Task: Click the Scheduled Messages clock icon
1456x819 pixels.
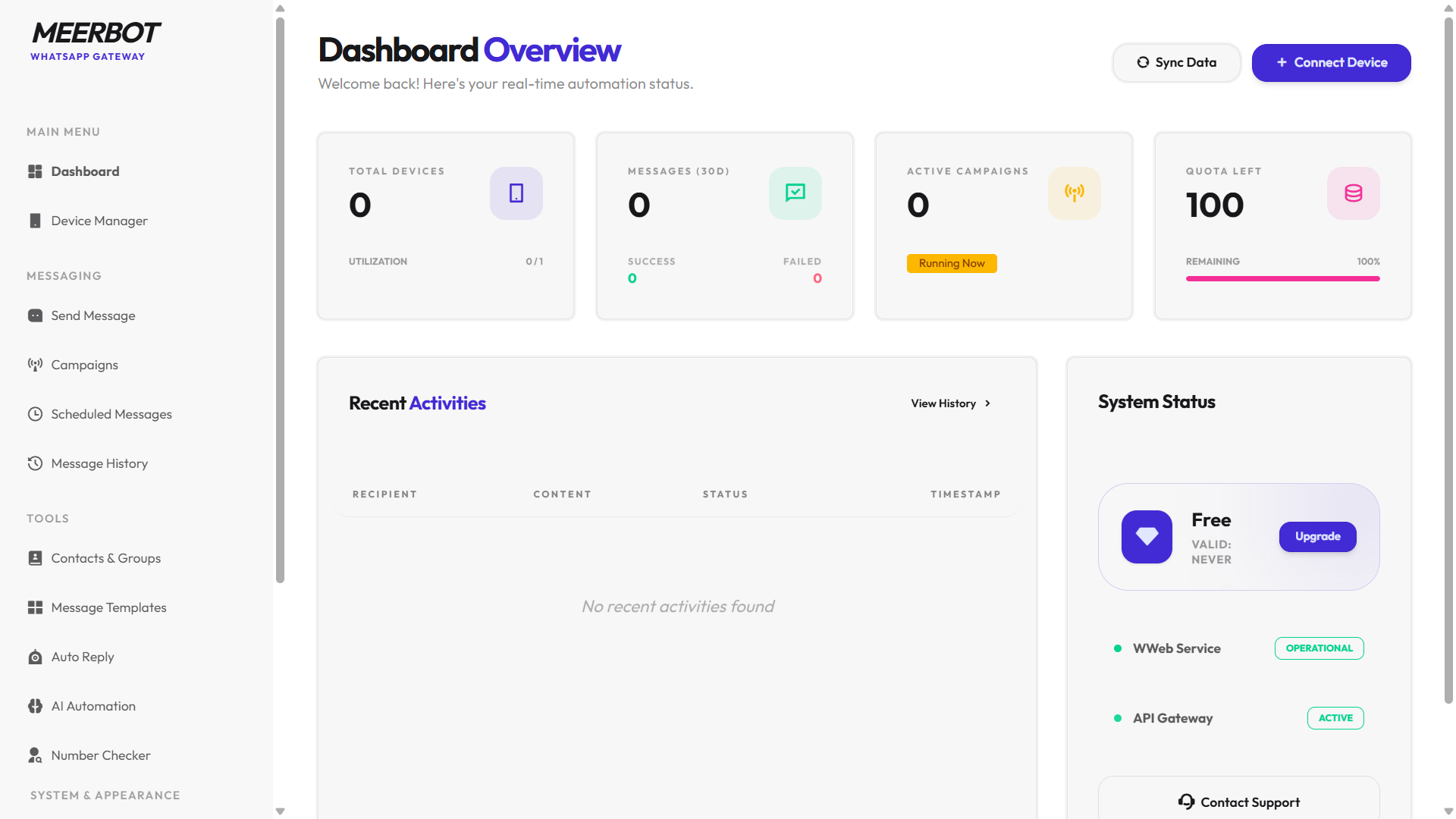Action: 35,414
